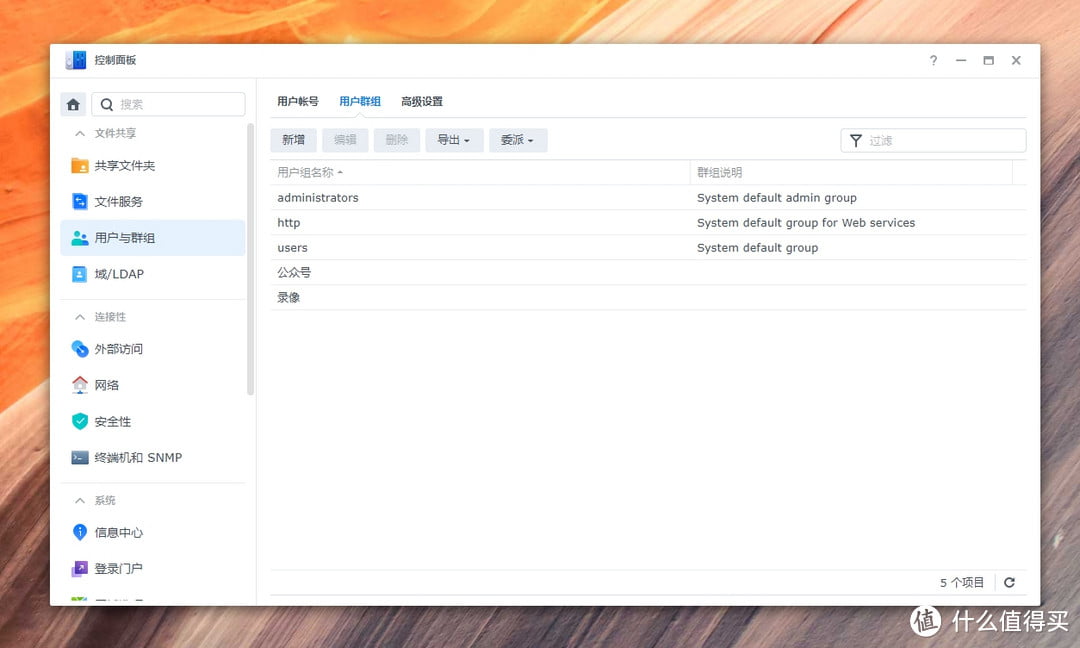Image resolution: width=1080 pixels, height=648 pixels.
Task: Open 外部访问 settings
Action: [119, 348]
